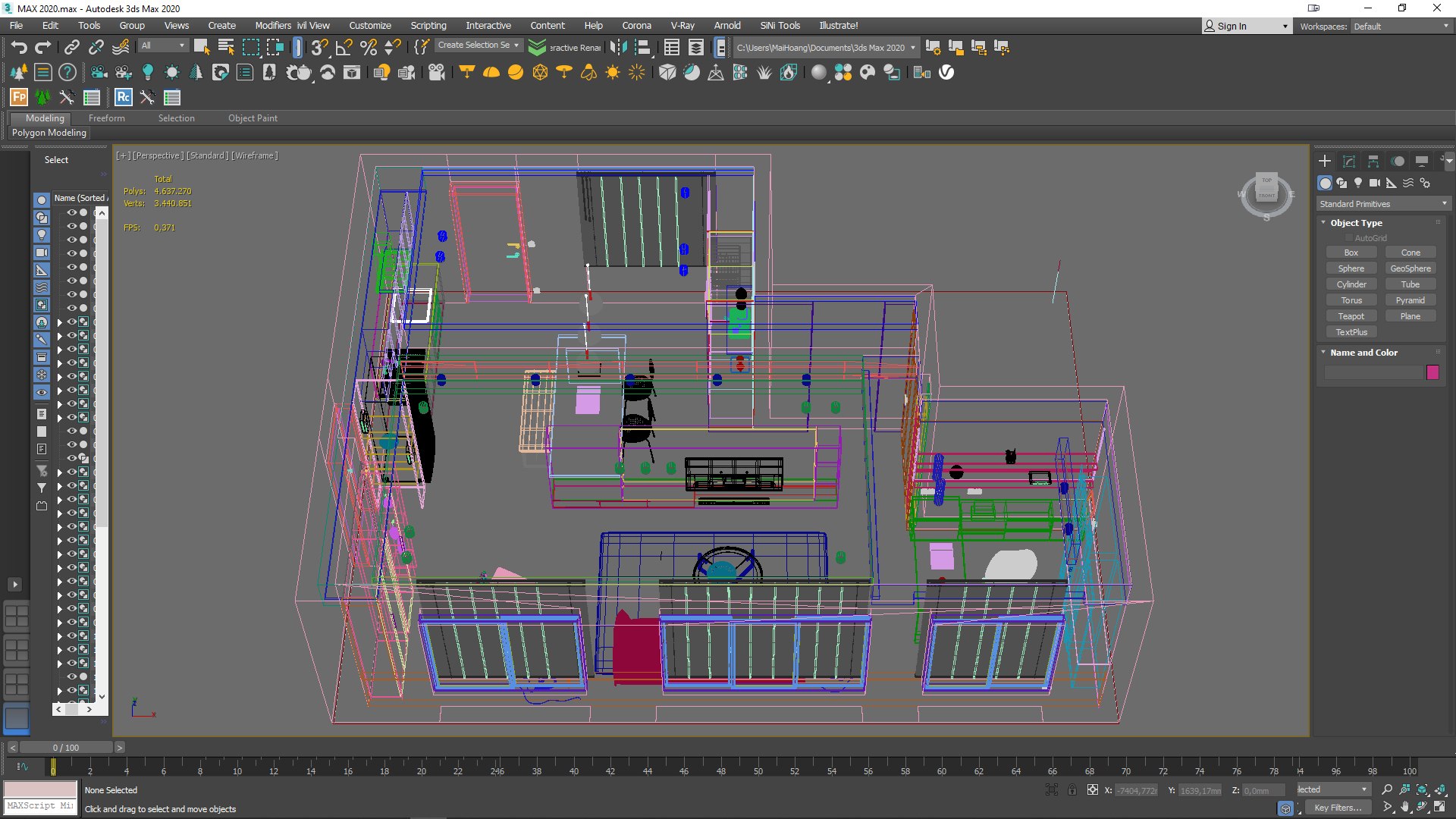Click the Undo arrow icon
The image size is (1456, 819).
click(x=19, y=47)
